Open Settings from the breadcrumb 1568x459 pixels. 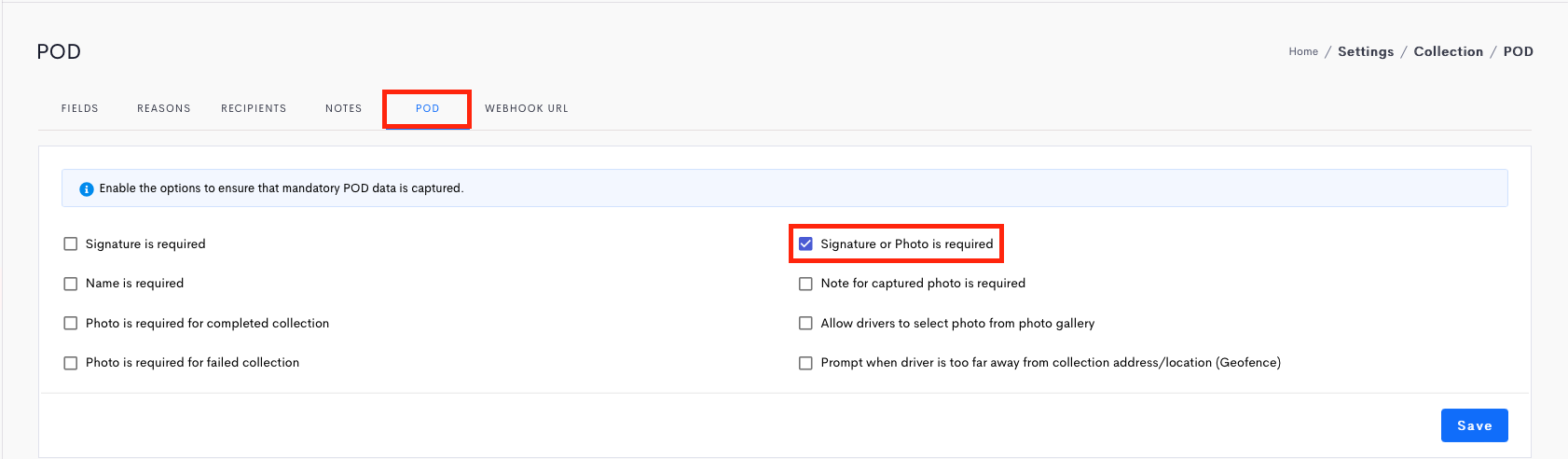pyautogui.click(x=1366, y=52)
